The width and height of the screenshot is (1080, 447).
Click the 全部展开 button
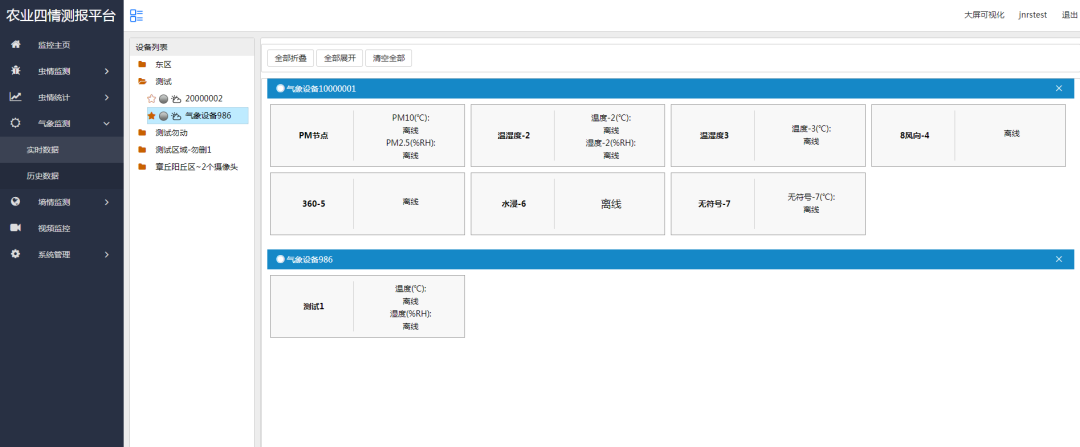[340, 58]
